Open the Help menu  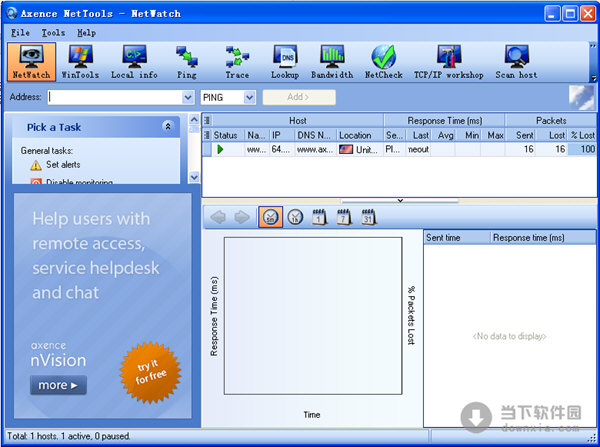click(x=86, y=33)
